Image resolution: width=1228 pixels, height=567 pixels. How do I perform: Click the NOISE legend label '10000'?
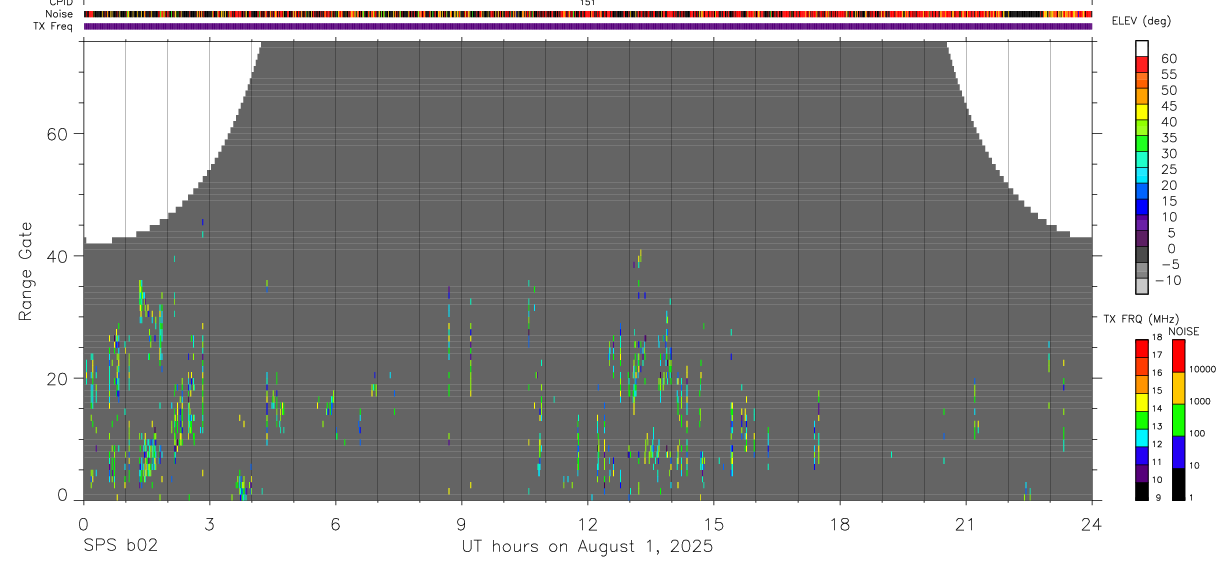pos(1202,369)
